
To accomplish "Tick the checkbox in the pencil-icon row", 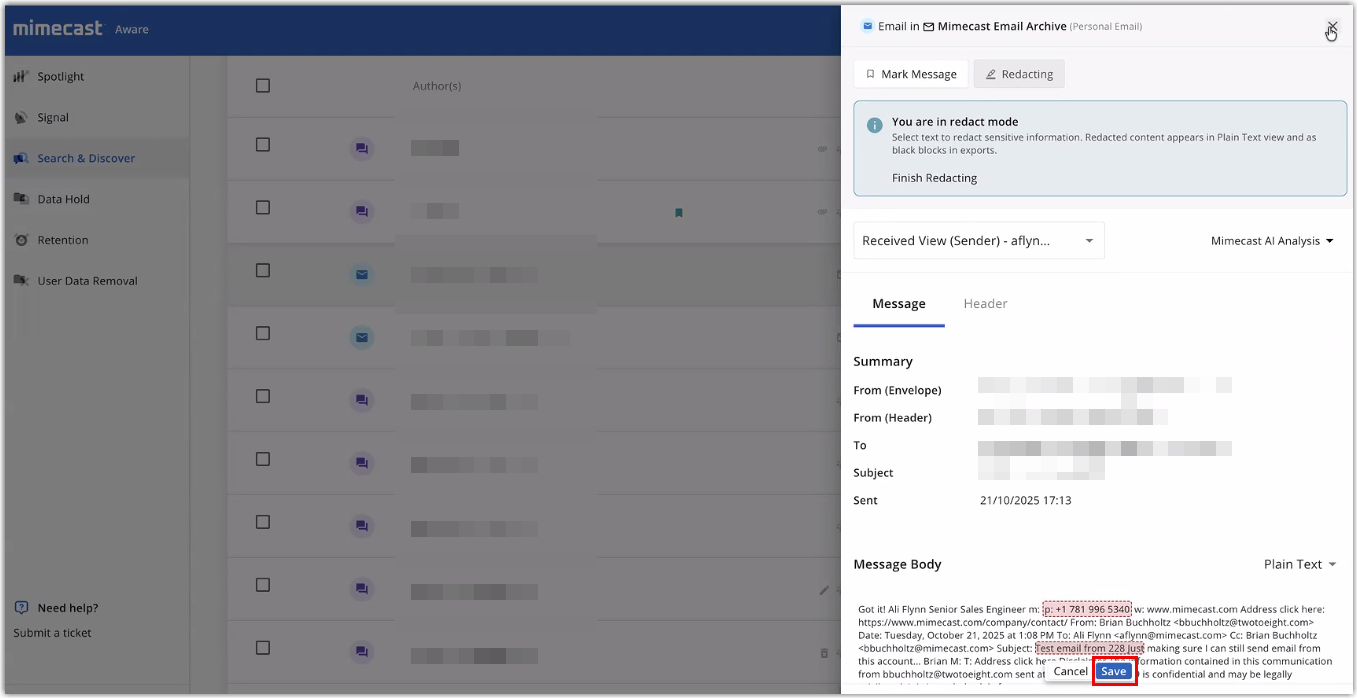I will coord(263,584).
